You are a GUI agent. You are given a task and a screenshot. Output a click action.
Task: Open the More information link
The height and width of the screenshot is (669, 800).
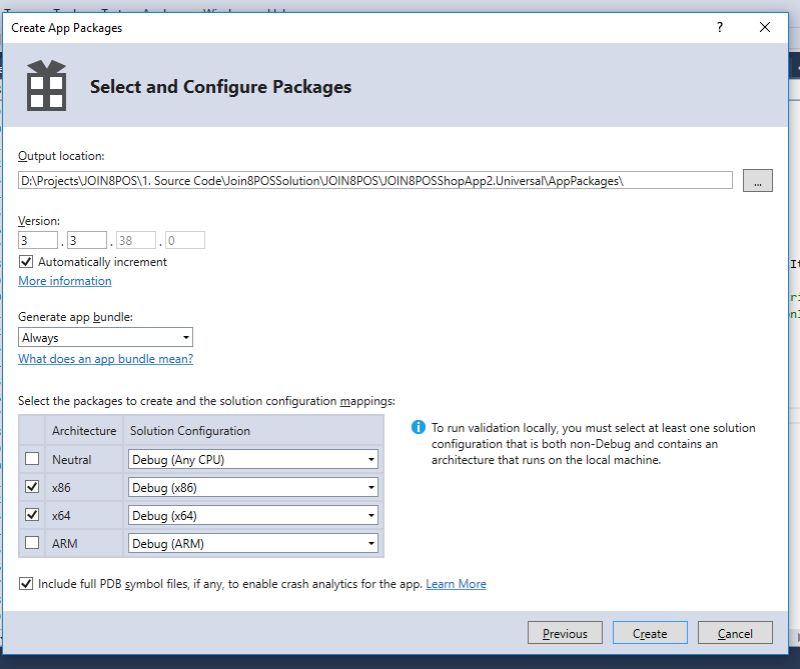point(62,281)
